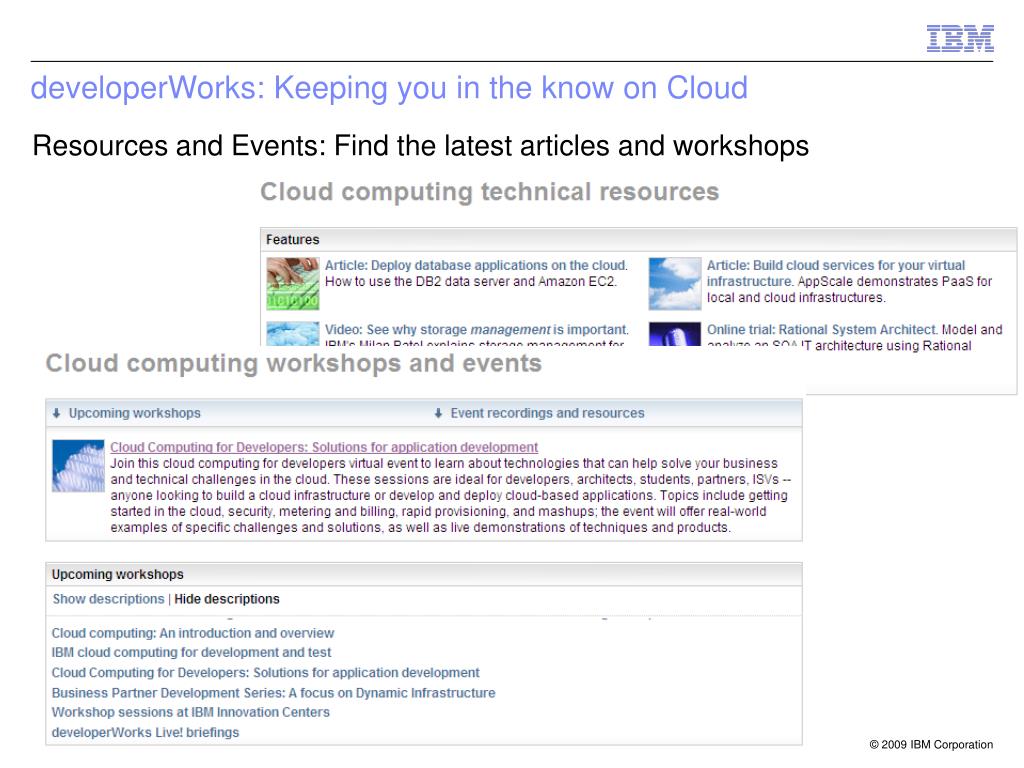Jump to Event recordings and resources
This screenshot has width=1024, height=768.
click(547, 413)
